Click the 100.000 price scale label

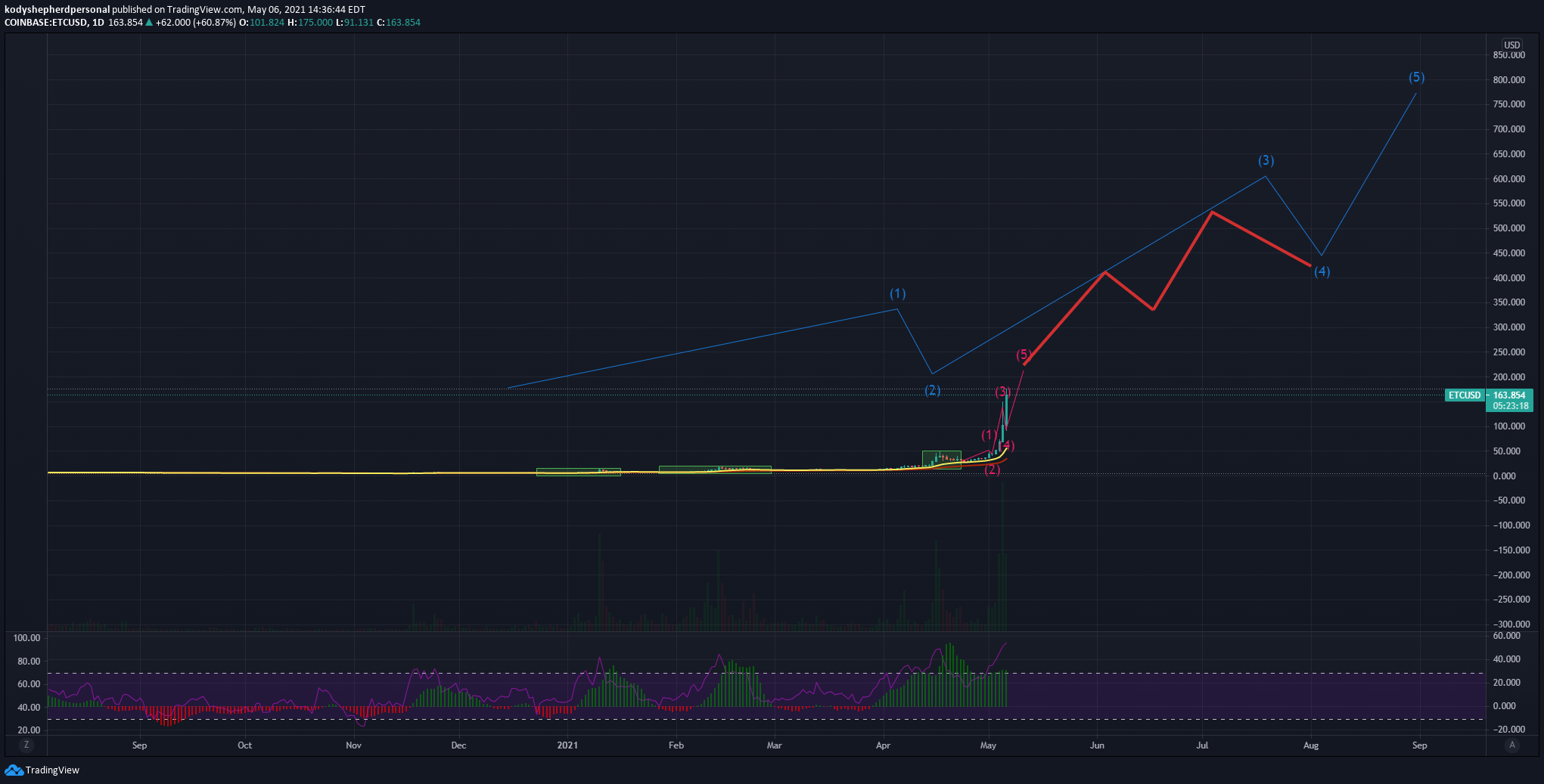1509,426
